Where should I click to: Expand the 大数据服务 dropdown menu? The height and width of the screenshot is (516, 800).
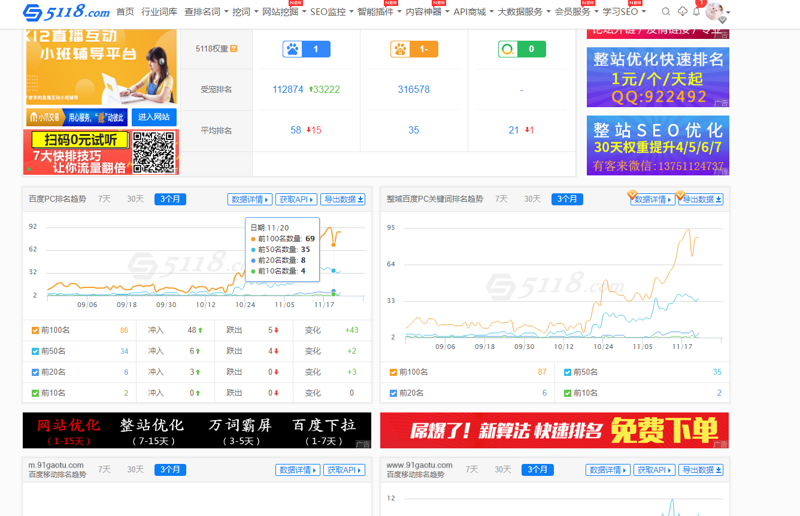524,11
